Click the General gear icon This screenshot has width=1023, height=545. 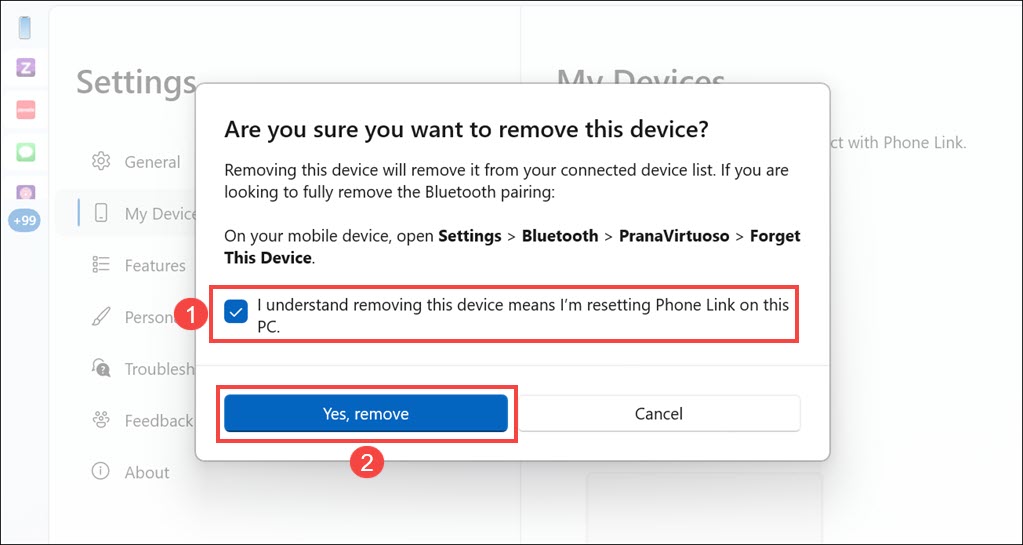(x=100, y=162)
